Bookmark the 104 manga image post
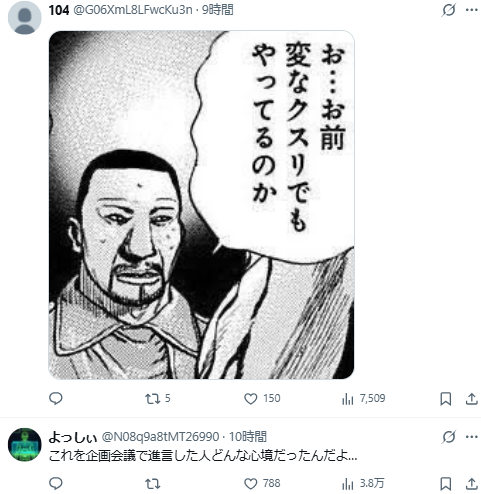Viewport: 481px width, 494px height. pyautogui.click(x=446, y=399)
